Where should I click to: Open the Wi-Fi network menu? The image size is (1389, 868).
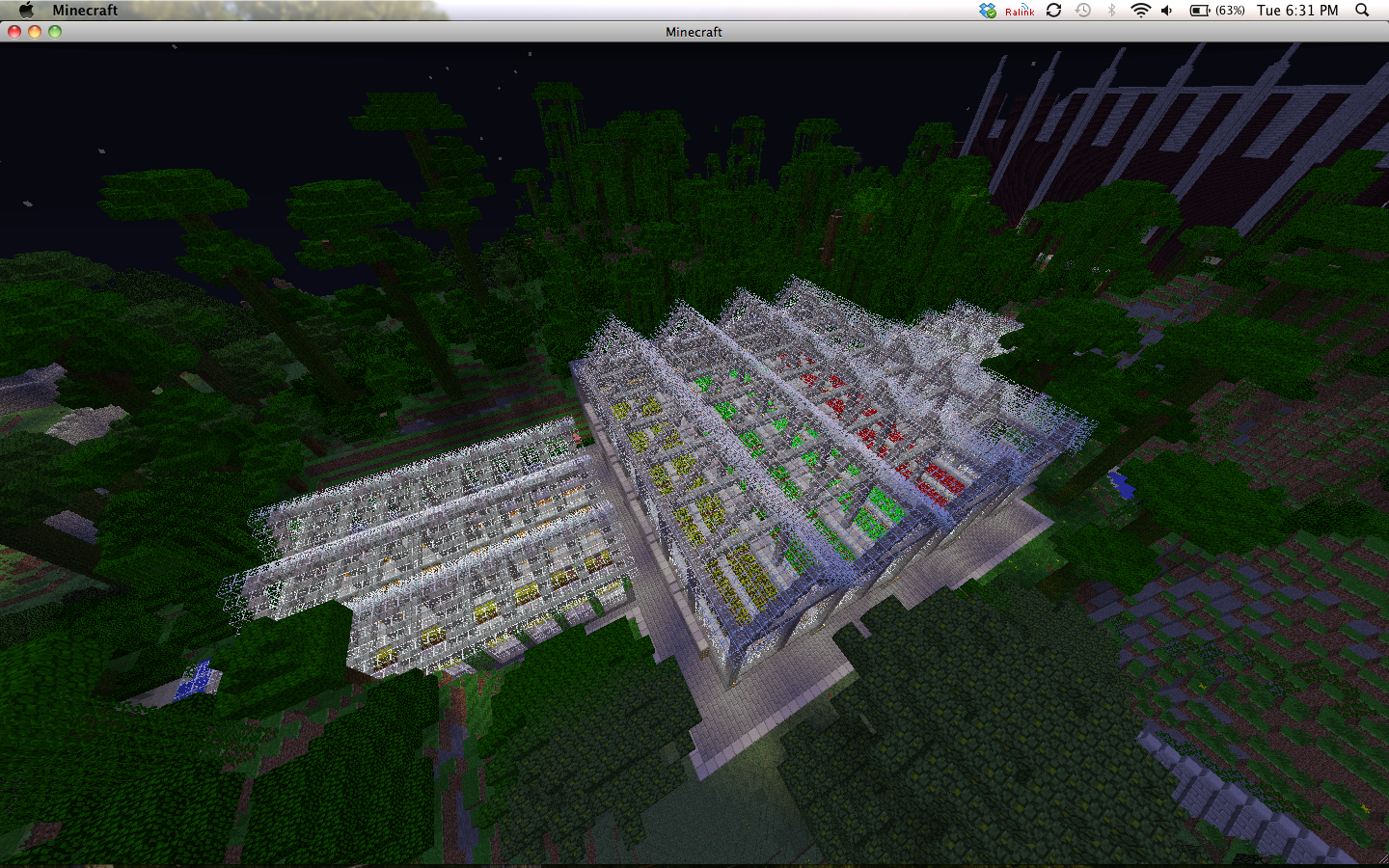[1140, 10]
